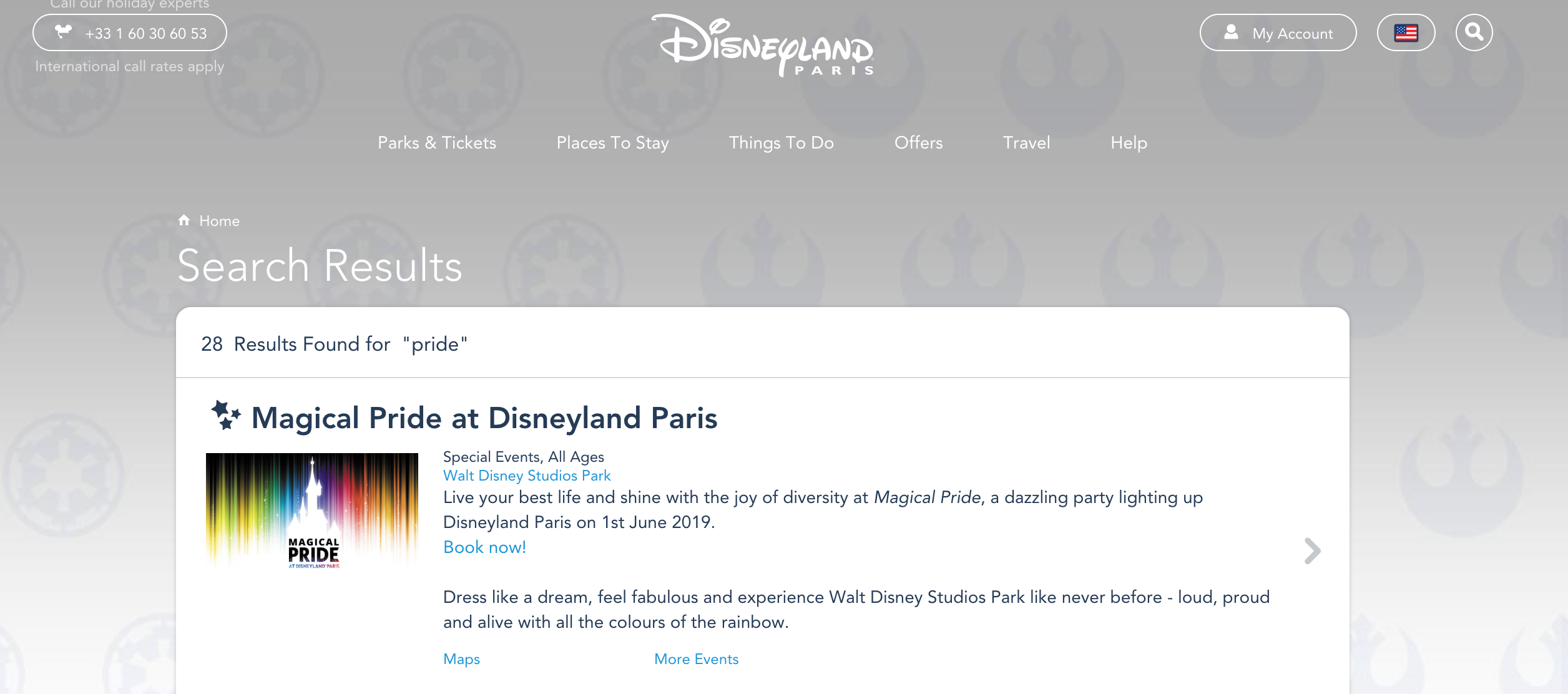The width and height of the screenshot is (1568, 694).
Task: Open the Help menu
Action: 1129,143
